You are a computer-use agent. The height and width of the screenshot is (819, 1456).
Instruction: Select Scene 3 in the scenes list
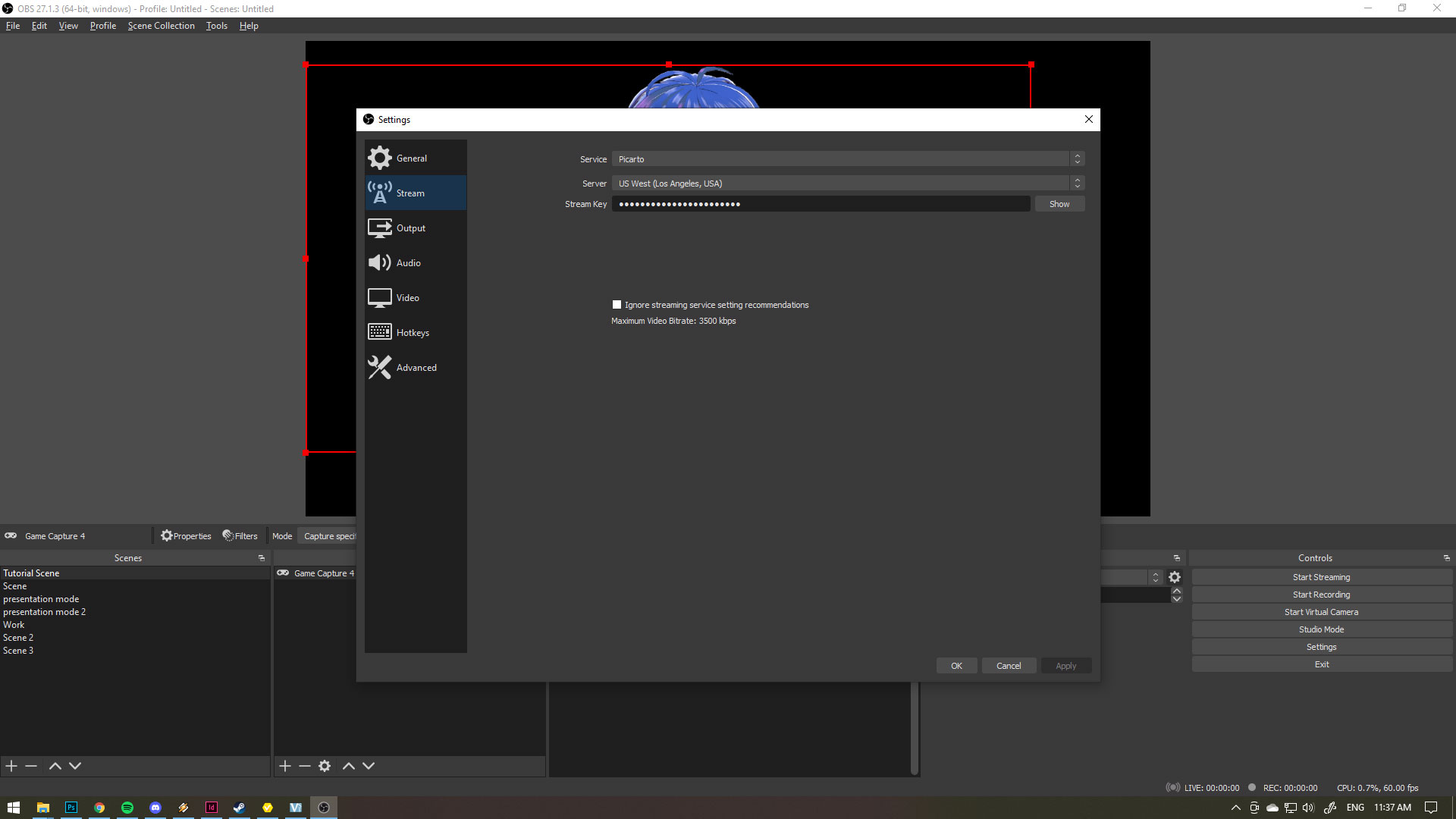(x=135, y=651)
